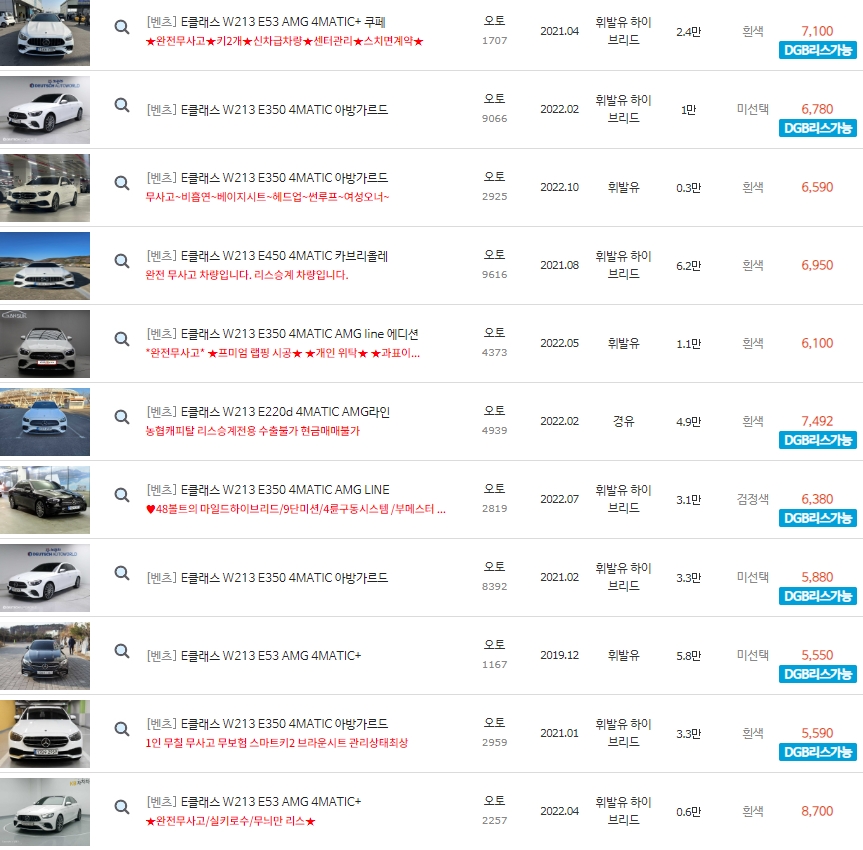Click price 6,950

817,265
